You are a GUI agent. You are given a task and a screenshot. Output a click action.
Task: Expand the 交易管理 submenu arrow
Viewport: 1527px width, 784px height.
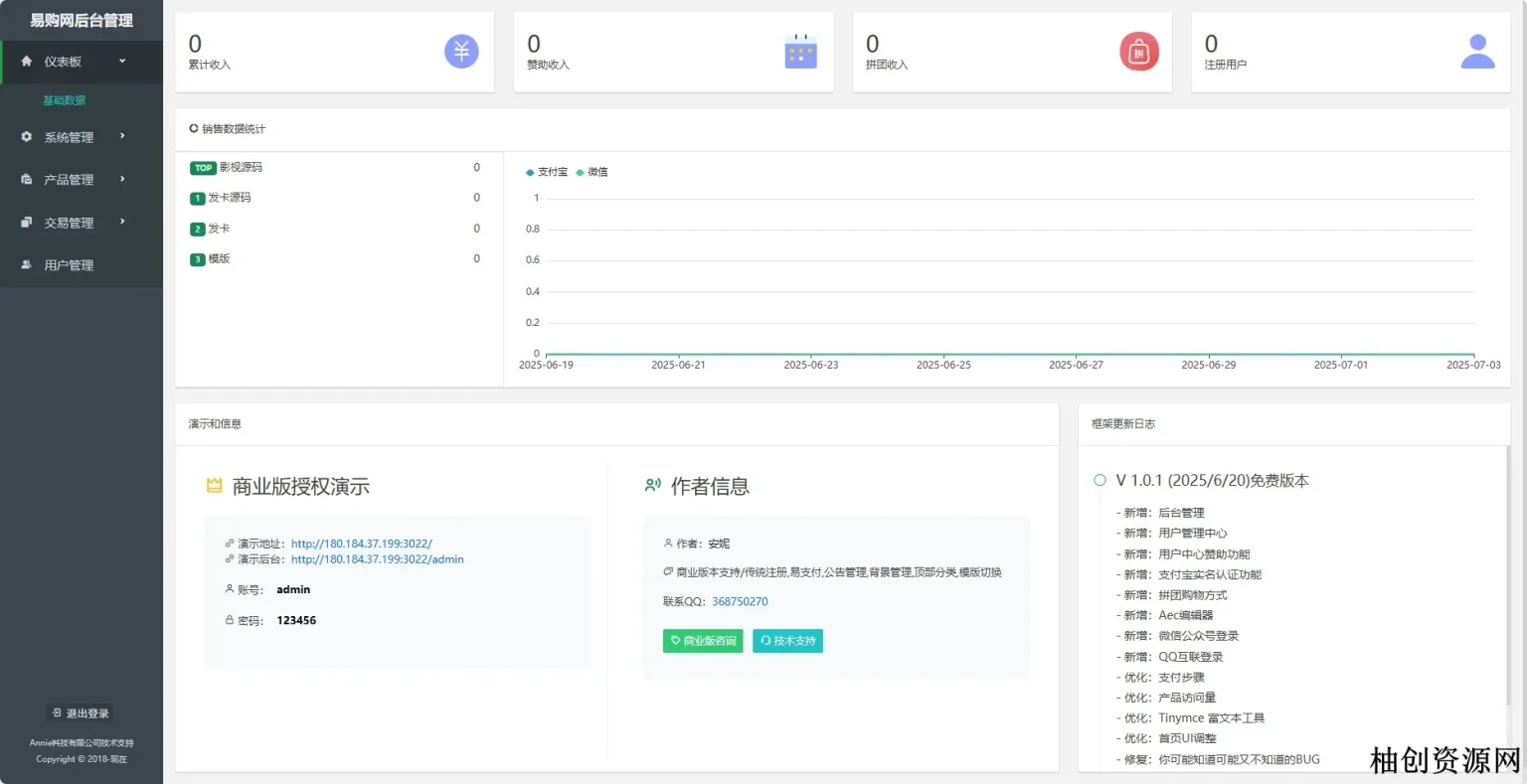[122, 222]
